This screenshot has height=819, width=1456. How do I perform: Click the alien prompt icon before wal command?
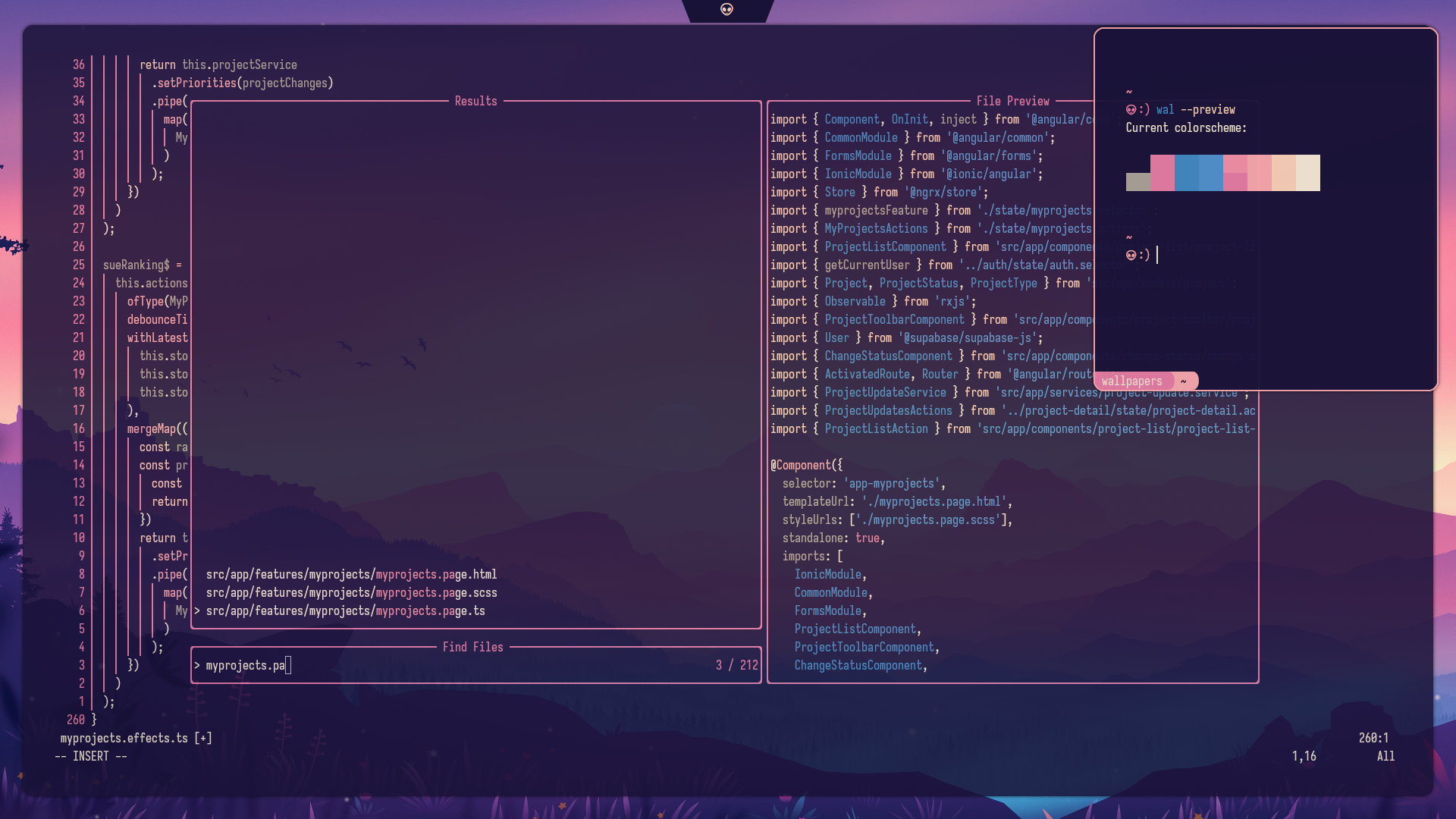[1131, 110]
